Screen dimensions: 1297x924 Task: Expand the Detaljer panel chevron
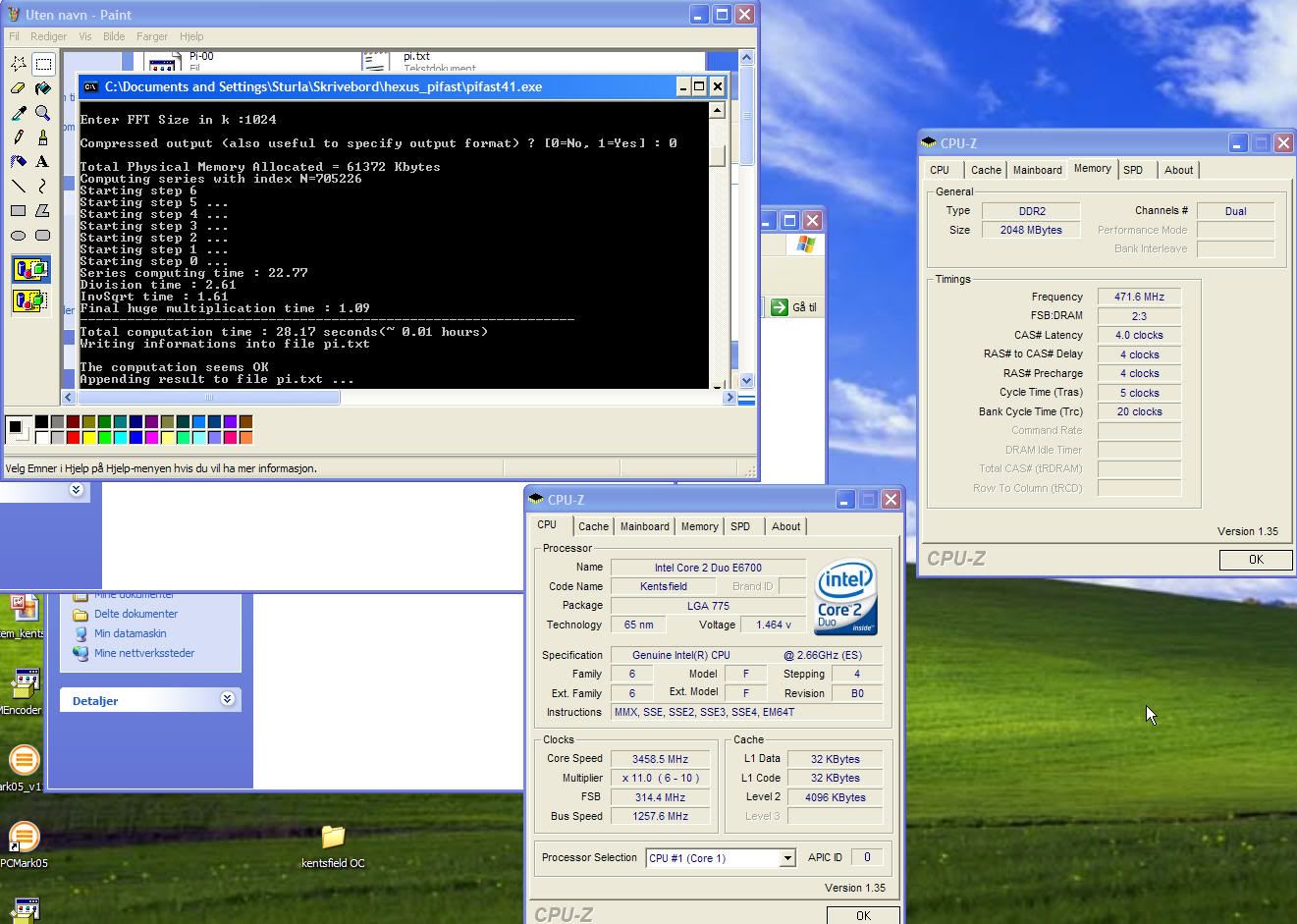pos(228,699)
